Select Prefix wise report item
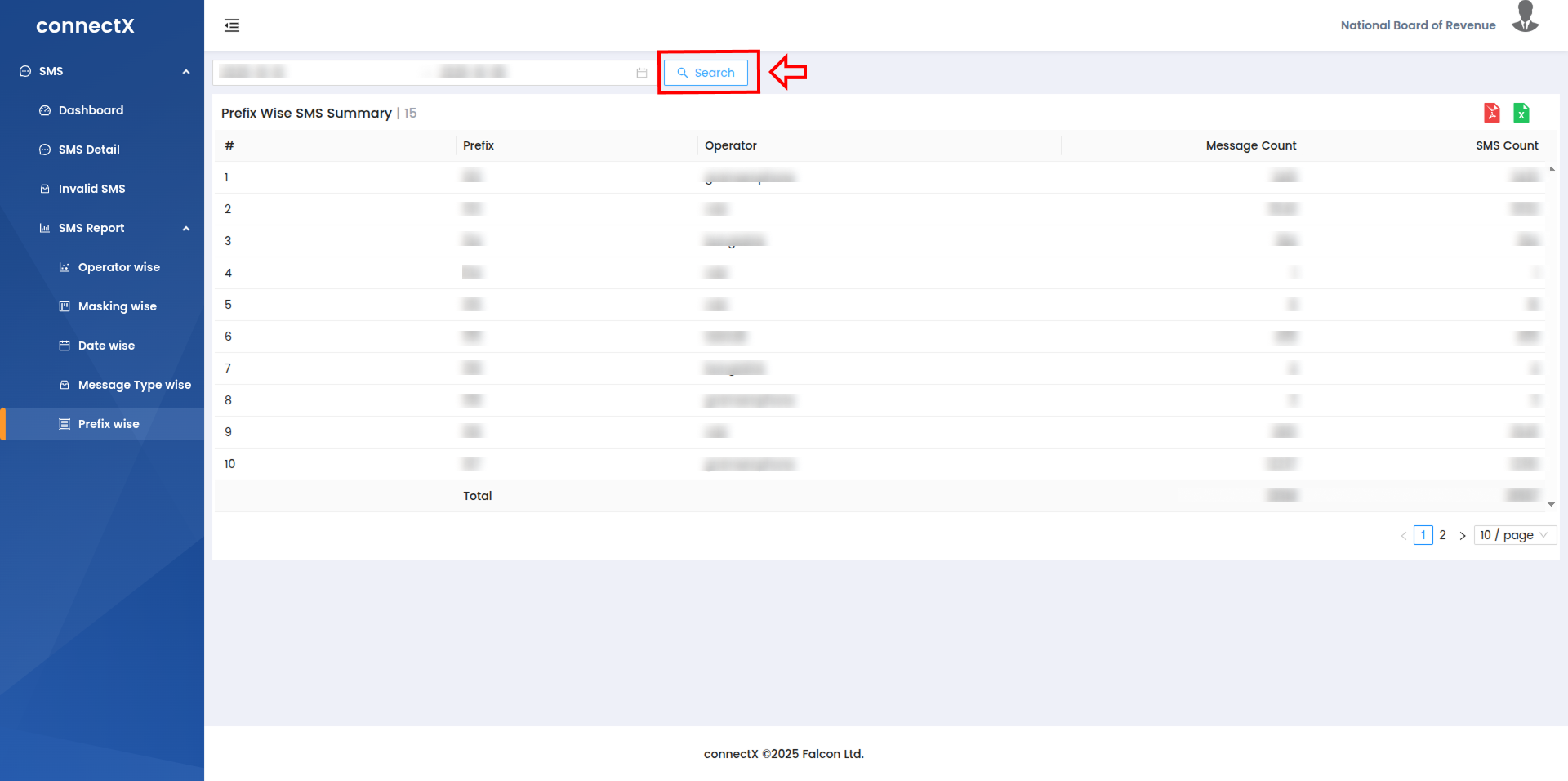 (109, 424)
